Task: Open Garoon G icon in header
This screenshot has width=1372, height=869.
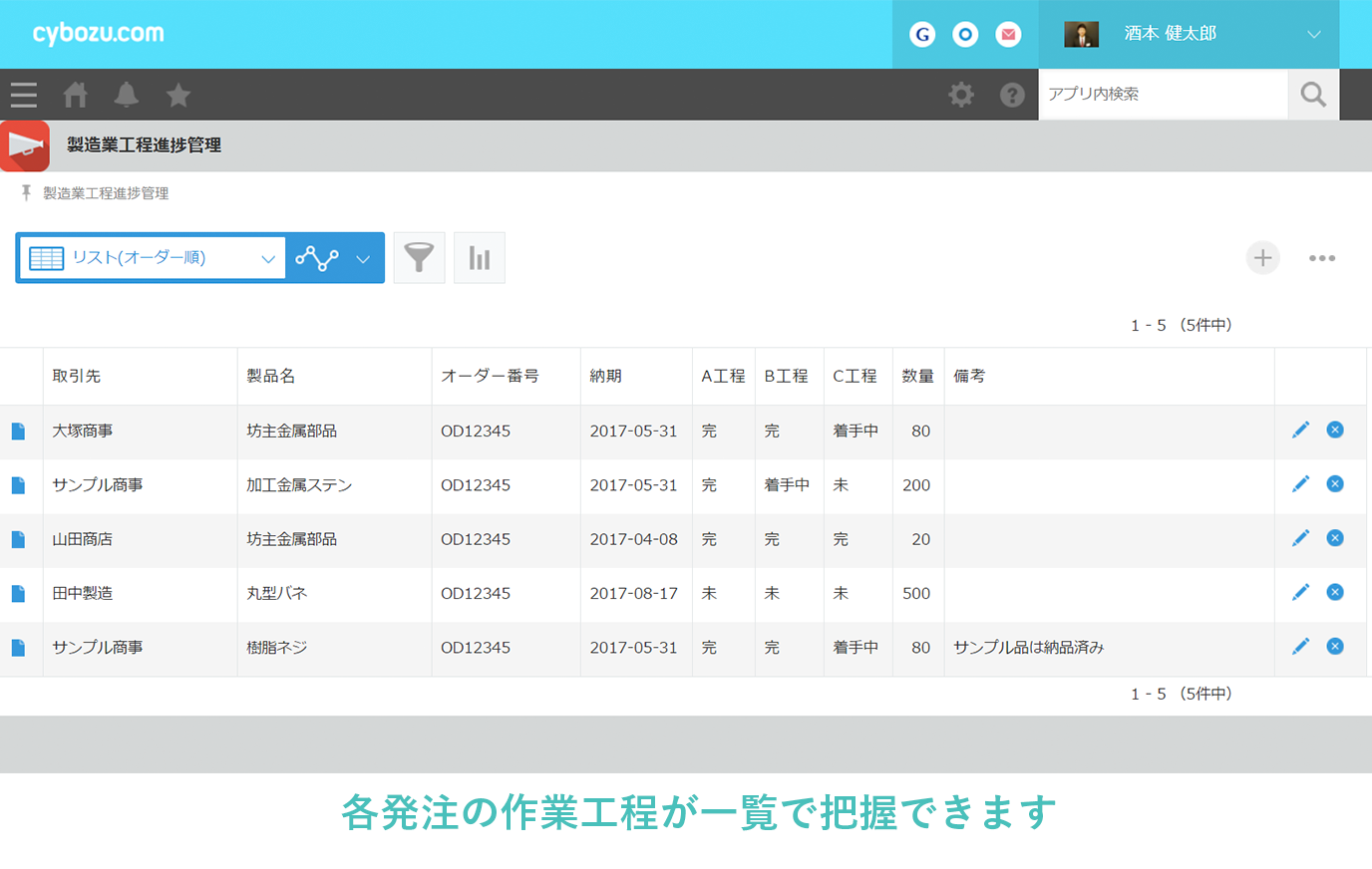Action: point(922,35)
